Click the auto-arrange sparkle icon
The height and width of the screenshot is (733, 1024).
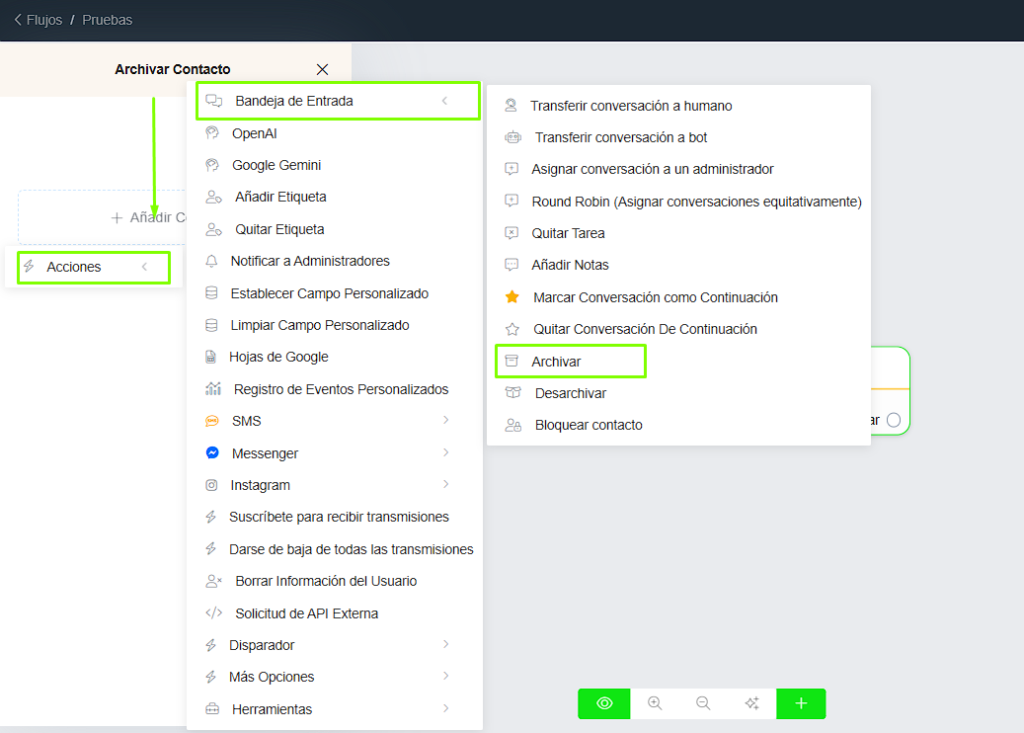[752, 703]
